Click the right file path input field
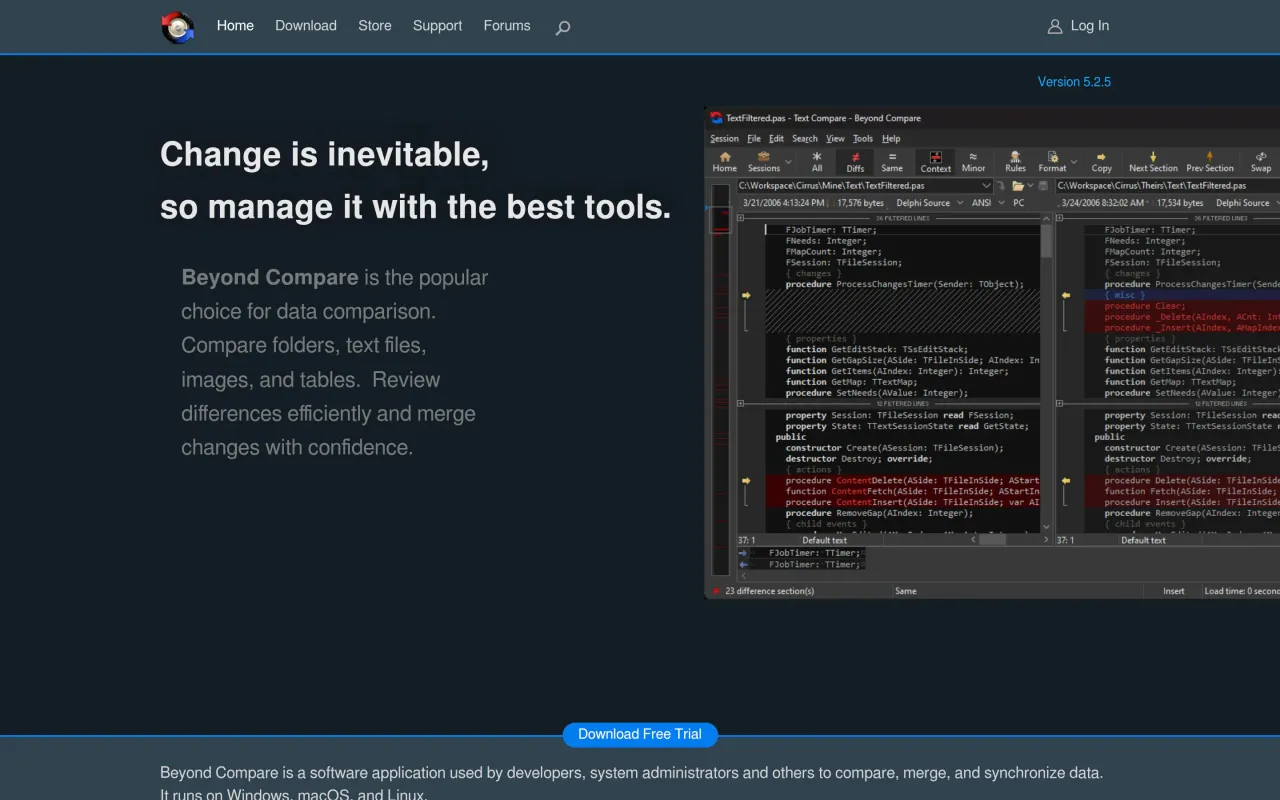 pos(1167,186)
